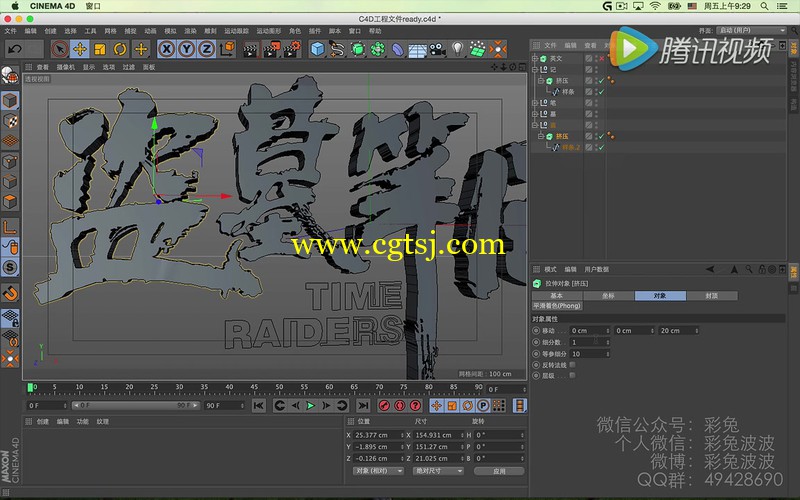Open the 界面 layout dropdown
Viewport: 800px width, 500px height.
pos(751,31)
